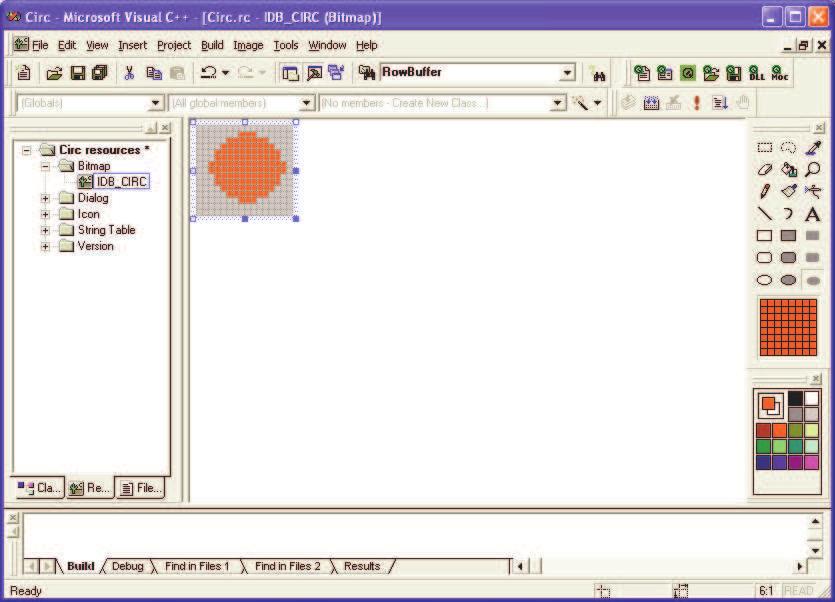Open the WizardBar actions dropdown arrow
The height and width of the screenshot is (602, 835).
(x=597, y=103)
